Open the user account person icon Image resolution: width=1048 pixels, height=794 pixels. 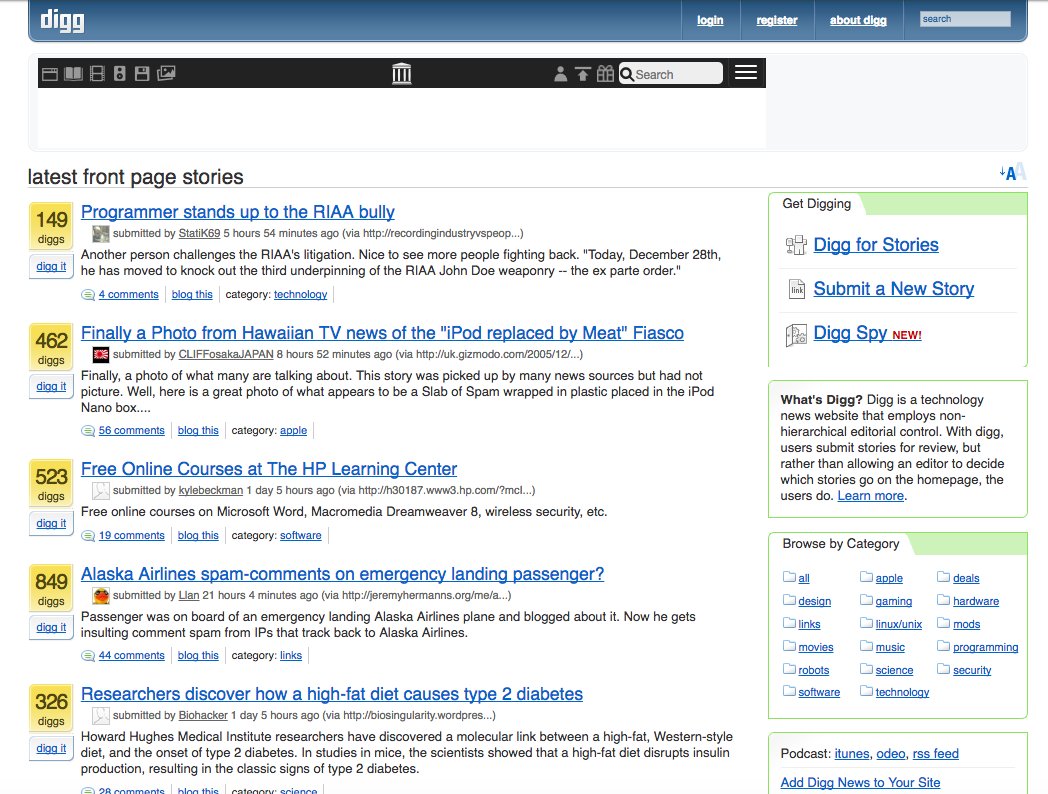click(561, 74)
